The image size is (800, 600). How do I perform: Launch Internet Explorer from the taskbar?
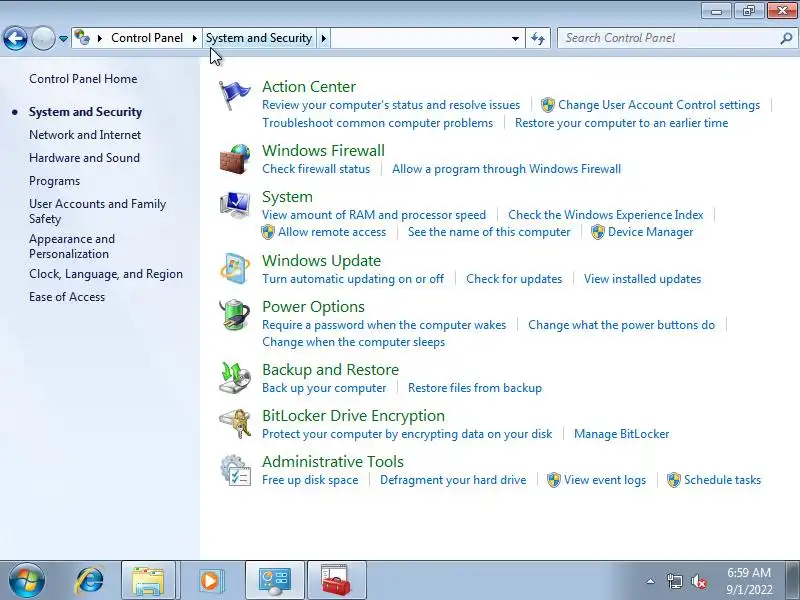pyautogui.click(x=89, y=581)
